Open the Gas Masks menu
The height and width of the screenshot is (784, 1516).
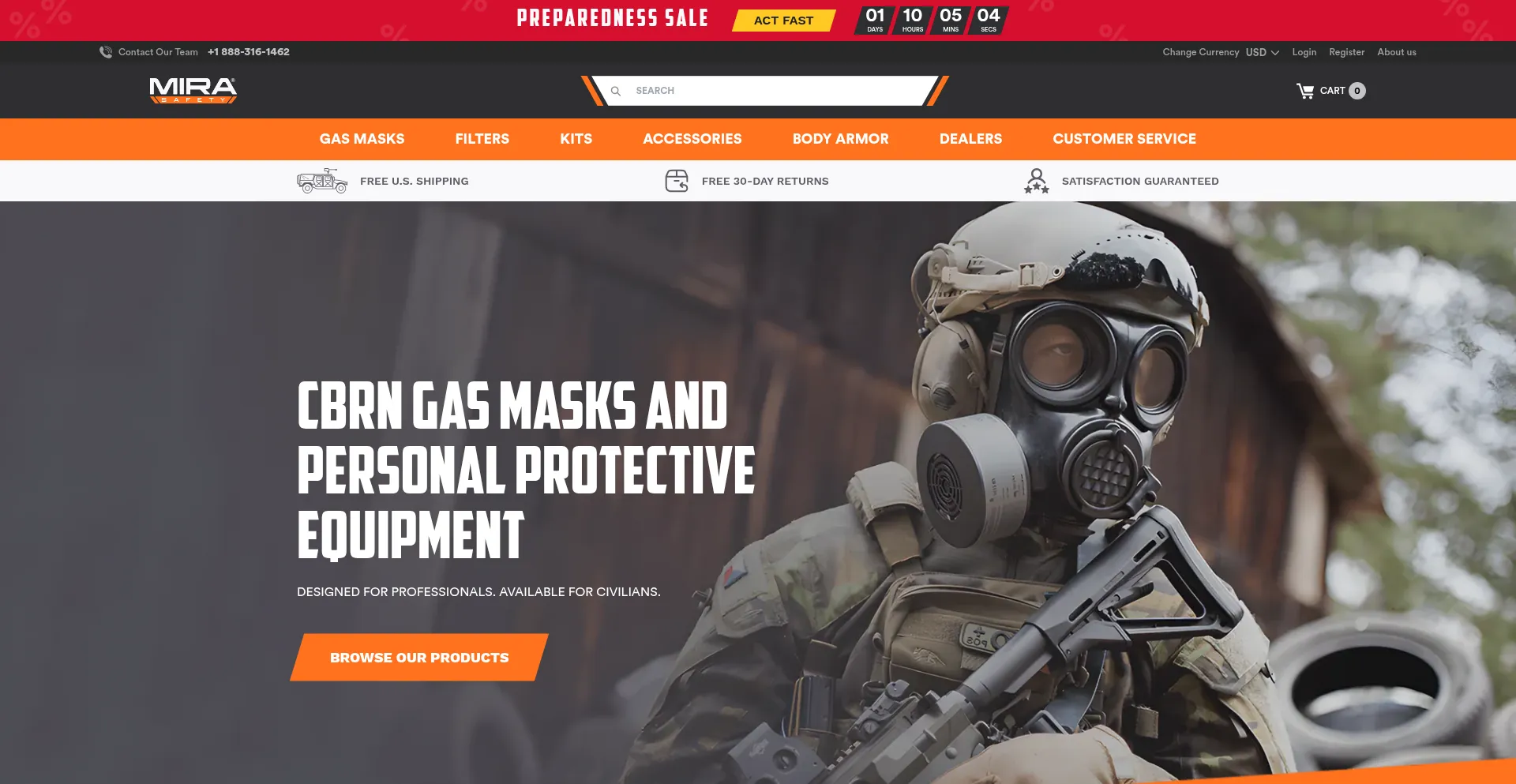362,139
